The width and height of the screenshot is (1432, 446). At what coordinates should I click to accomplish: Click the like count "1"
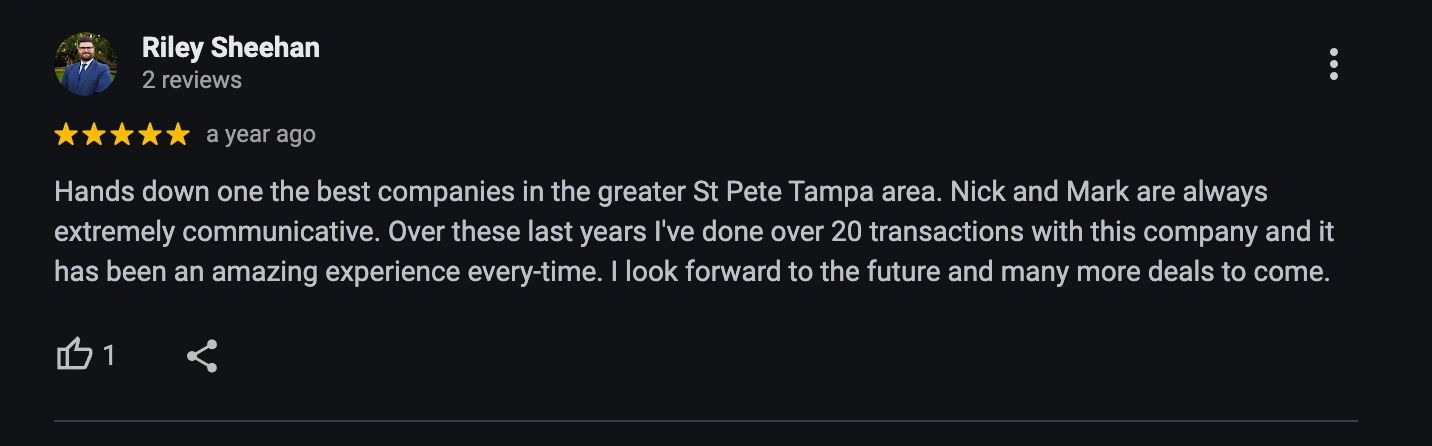(109, 356)
